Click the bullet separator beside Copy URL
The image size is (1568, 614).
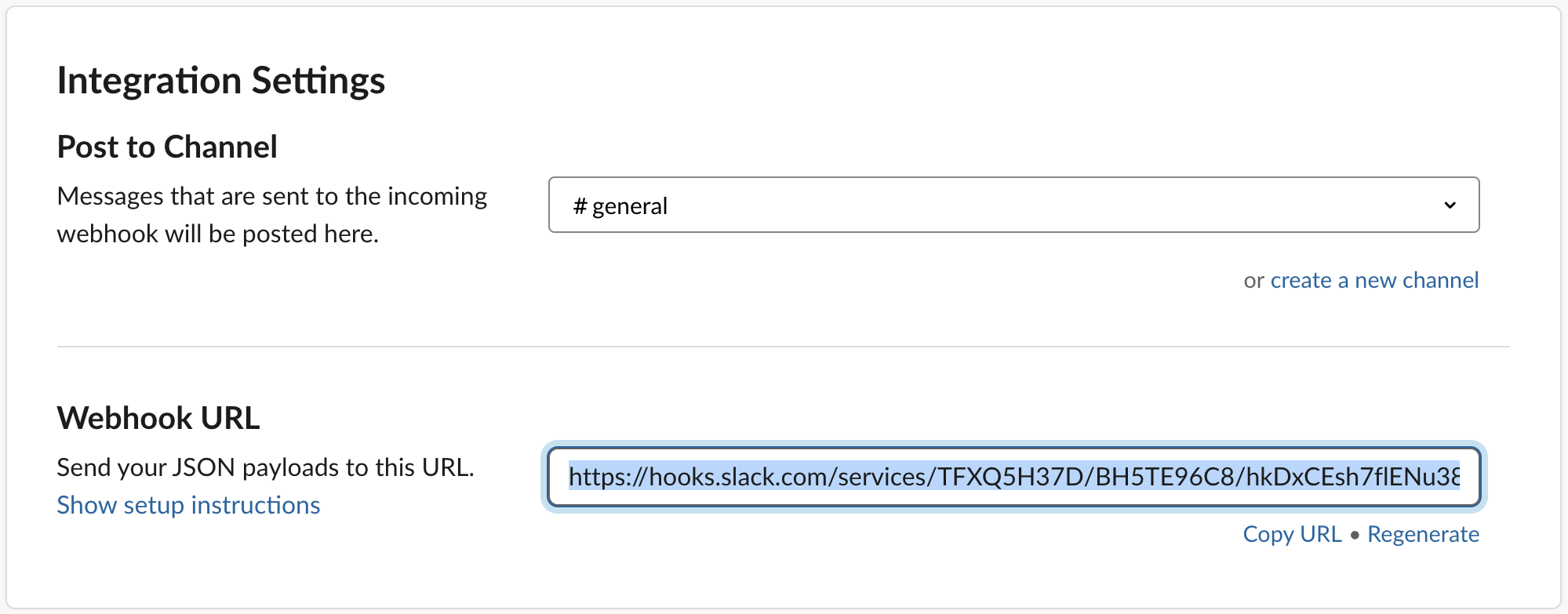point(1355,535)
